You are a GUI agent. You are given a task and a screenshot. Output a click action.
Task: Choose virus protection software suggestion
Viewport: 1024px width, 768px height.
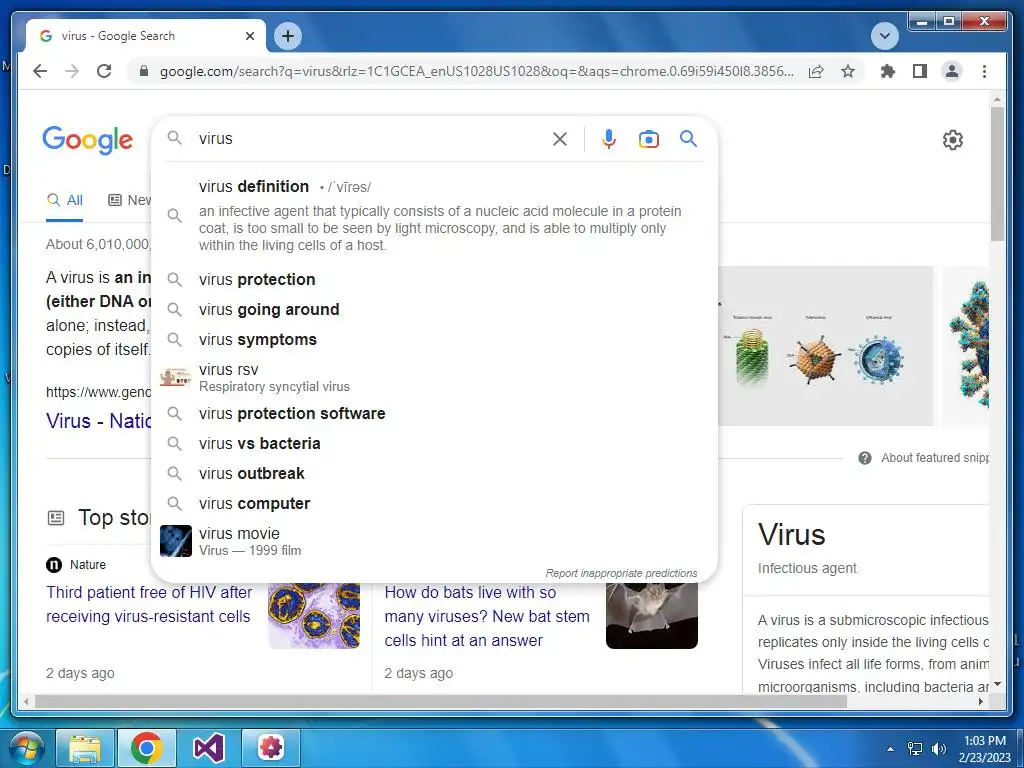[x=434, y=413]
